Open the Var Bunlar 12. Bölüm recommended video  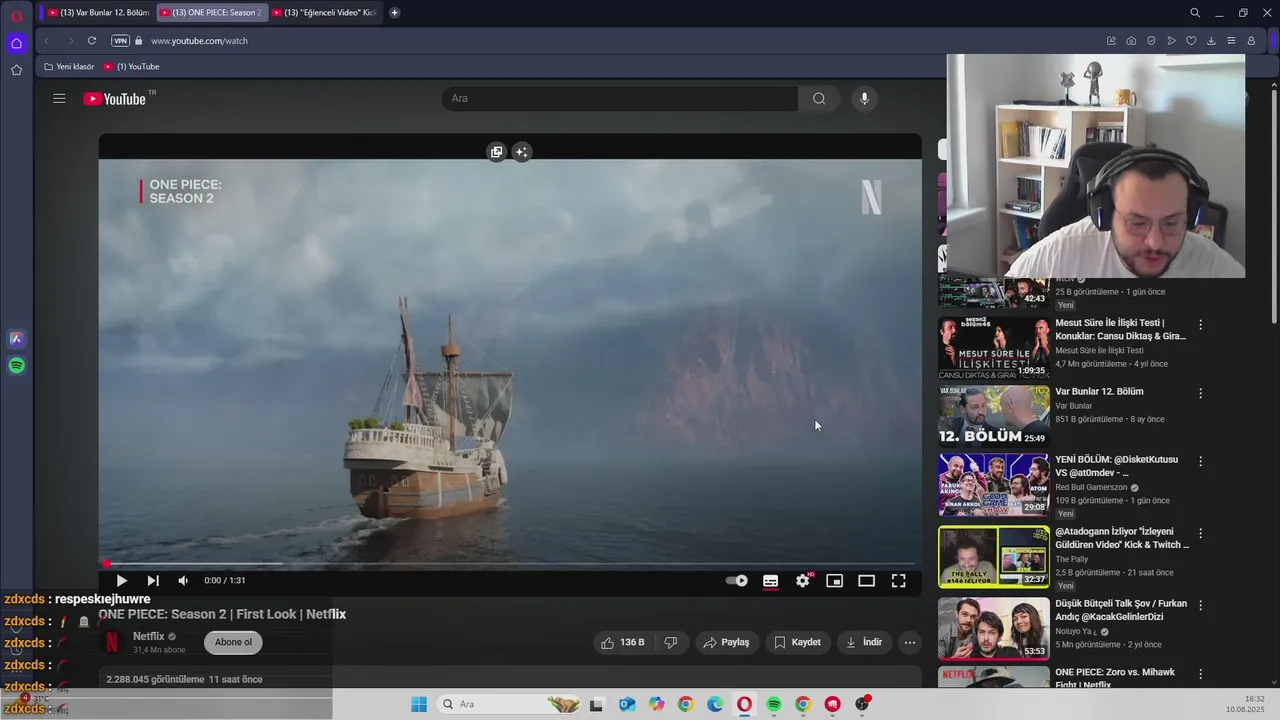994,416
